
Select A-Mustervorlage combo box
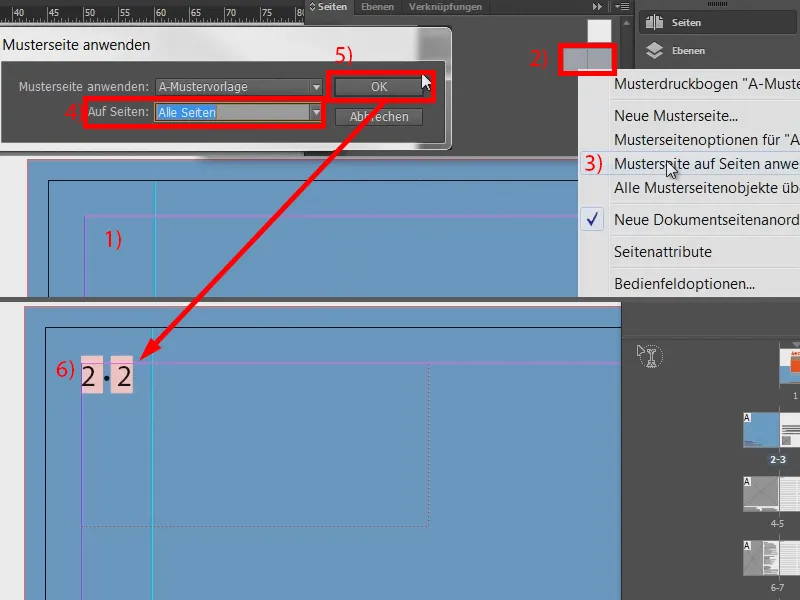point(239,87)
